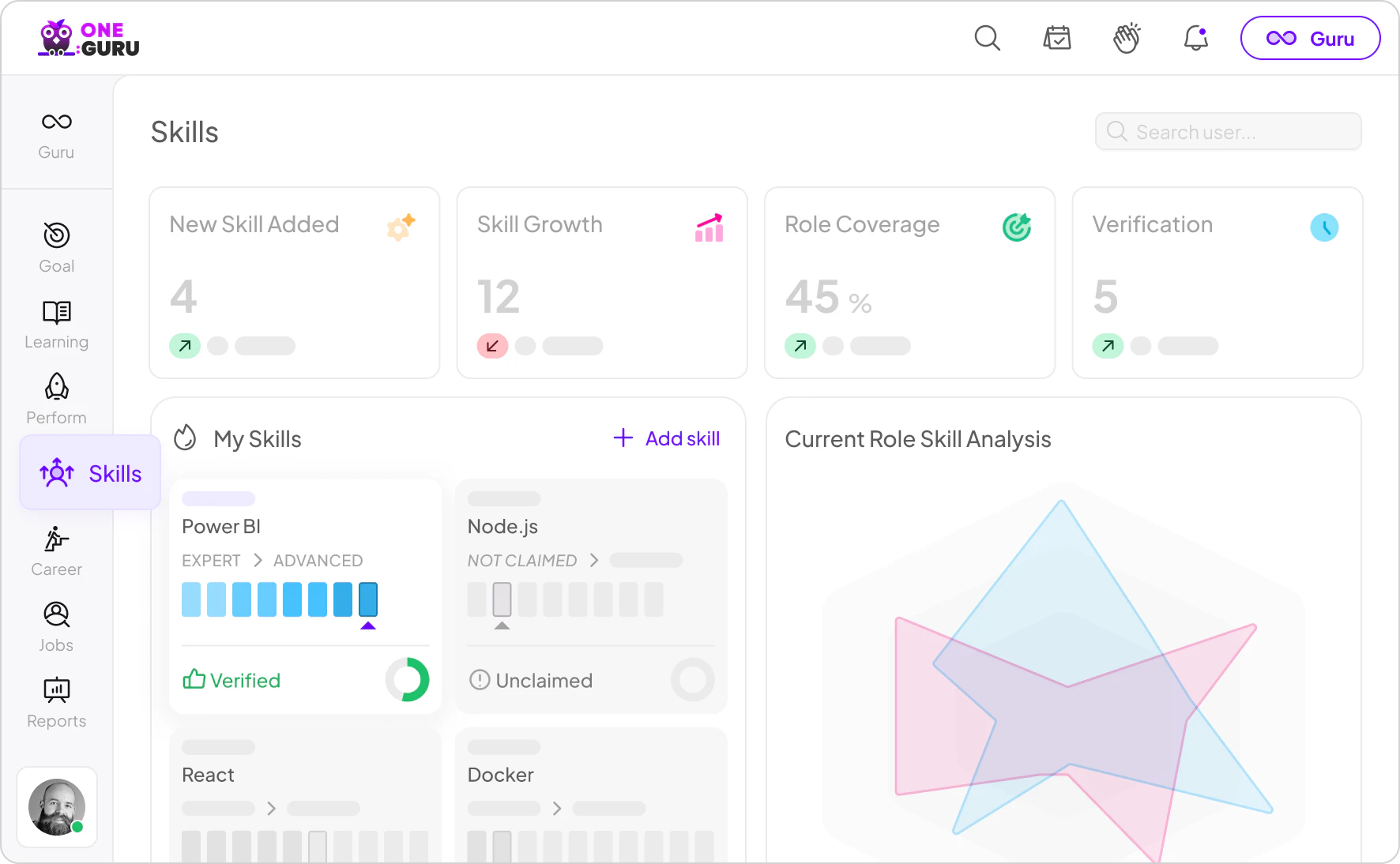Open the clapping hands recognition icon
The height and width of the screenshot is (864, 1400).
point(1127,38)
